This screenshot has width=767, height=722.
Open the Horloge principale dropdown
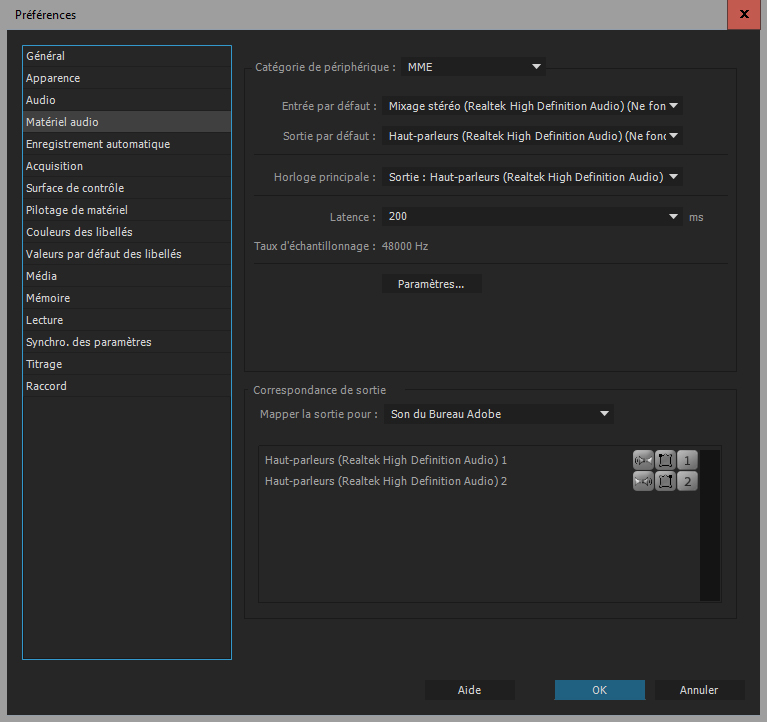point(532,177)
